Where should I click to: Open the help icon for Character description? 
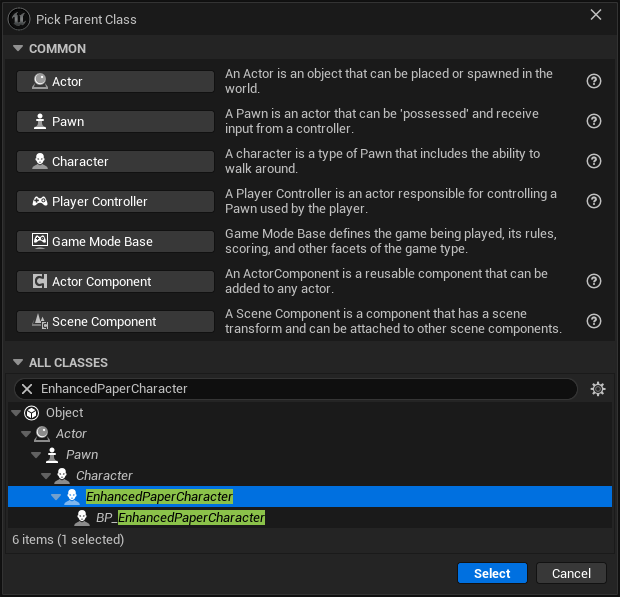point(594,161)
